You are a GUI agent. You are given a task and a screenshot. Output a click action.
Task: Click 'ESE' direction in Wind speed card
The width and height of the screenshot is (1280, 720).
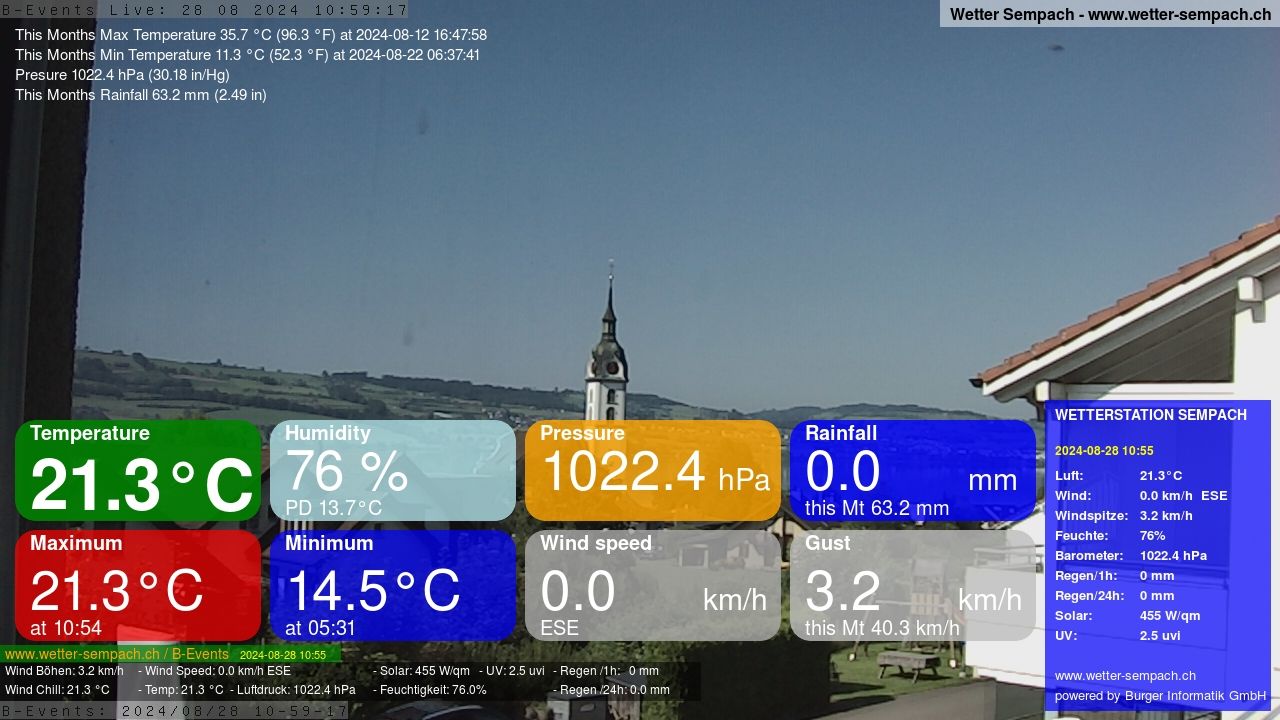(559, 628)
